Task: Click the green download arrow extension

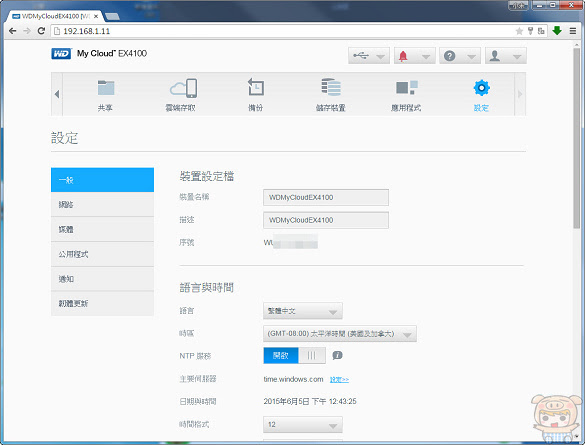Action: coord(557,31)
